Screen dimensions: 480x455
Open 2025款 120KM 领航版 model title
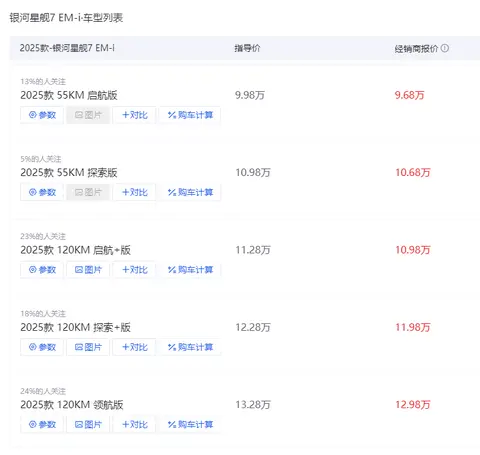point(72,405)
